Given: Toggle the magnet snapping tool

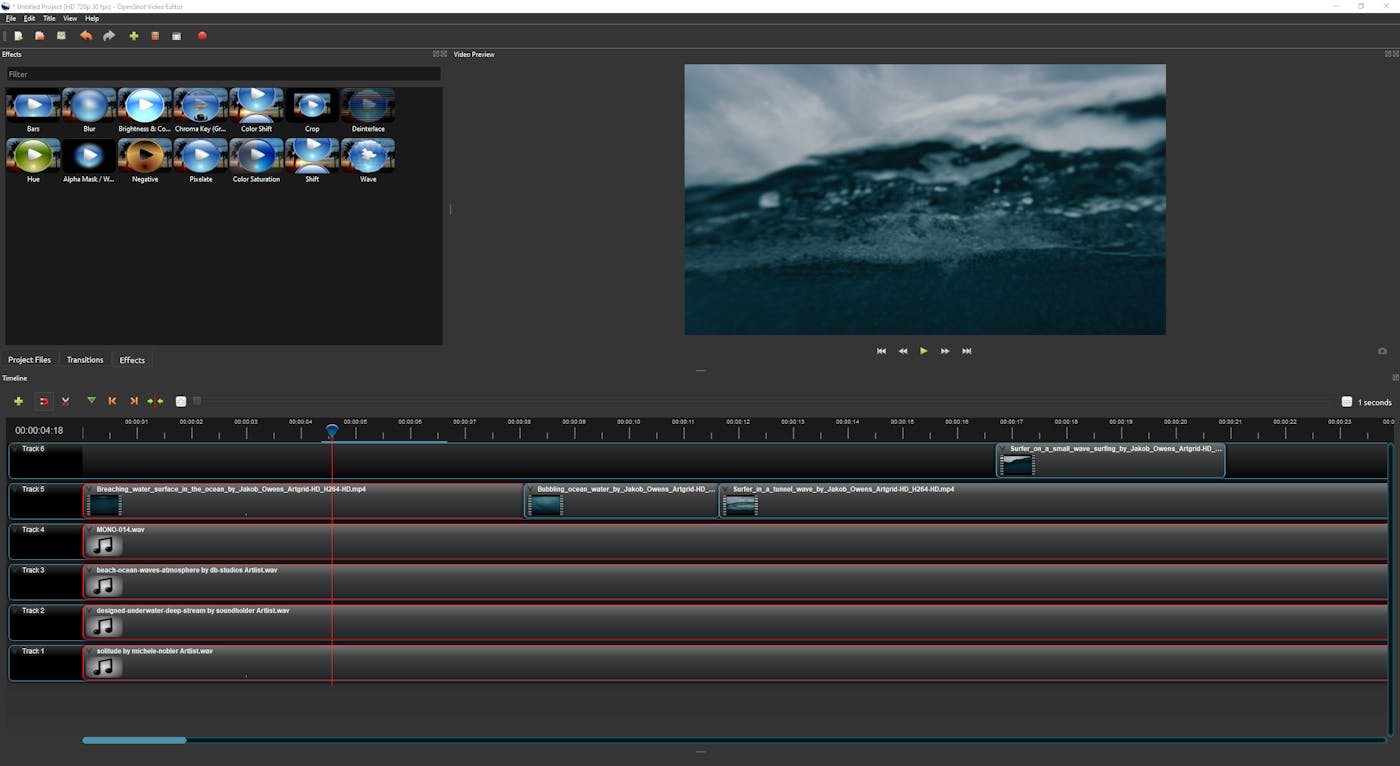Looking at the screenshot, I should 43,401.
